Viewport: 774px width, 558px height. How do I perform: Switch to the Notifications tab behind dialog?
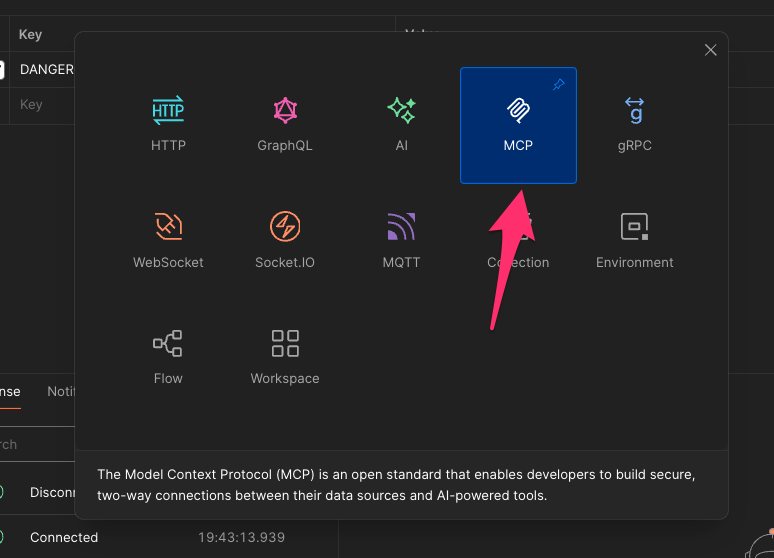click(61, 392)
